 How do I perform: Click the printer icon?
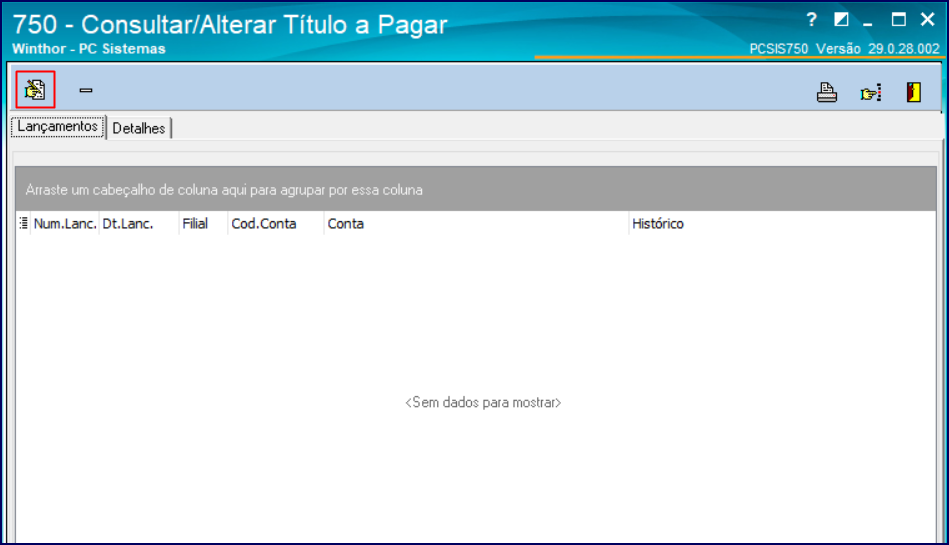[827, 92]
